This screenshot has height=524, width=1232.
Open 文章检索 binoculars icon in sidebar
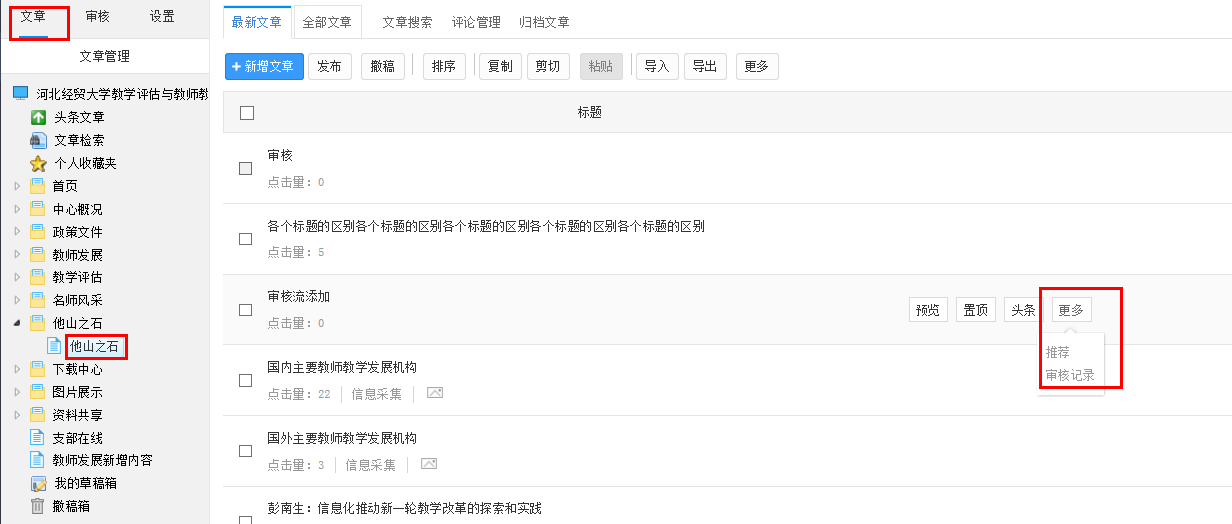[x=38, y=140]
